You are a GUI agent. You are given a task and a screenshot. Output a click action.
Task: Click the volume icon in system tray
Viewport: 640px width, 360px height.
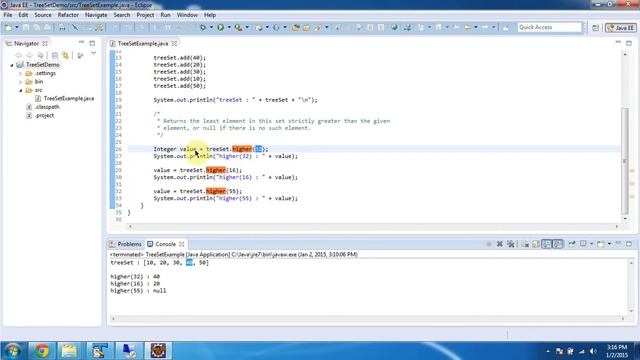[593, 351]
